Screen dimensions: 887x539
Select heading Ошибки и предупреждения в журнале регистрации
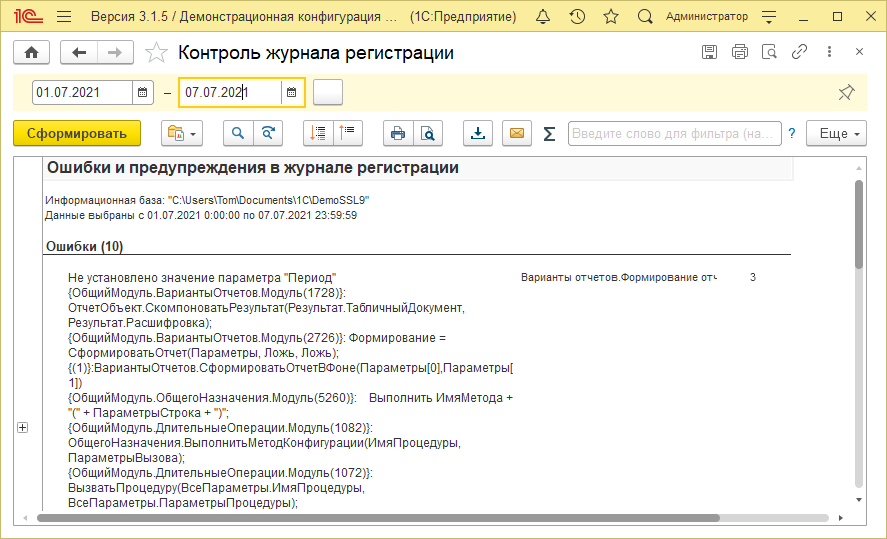252,168
